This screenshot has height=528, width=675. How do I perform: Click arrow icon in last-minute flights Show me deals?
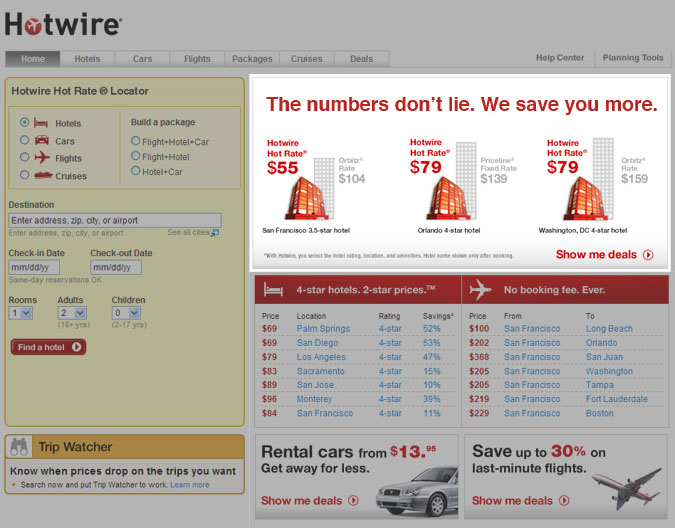564,500
